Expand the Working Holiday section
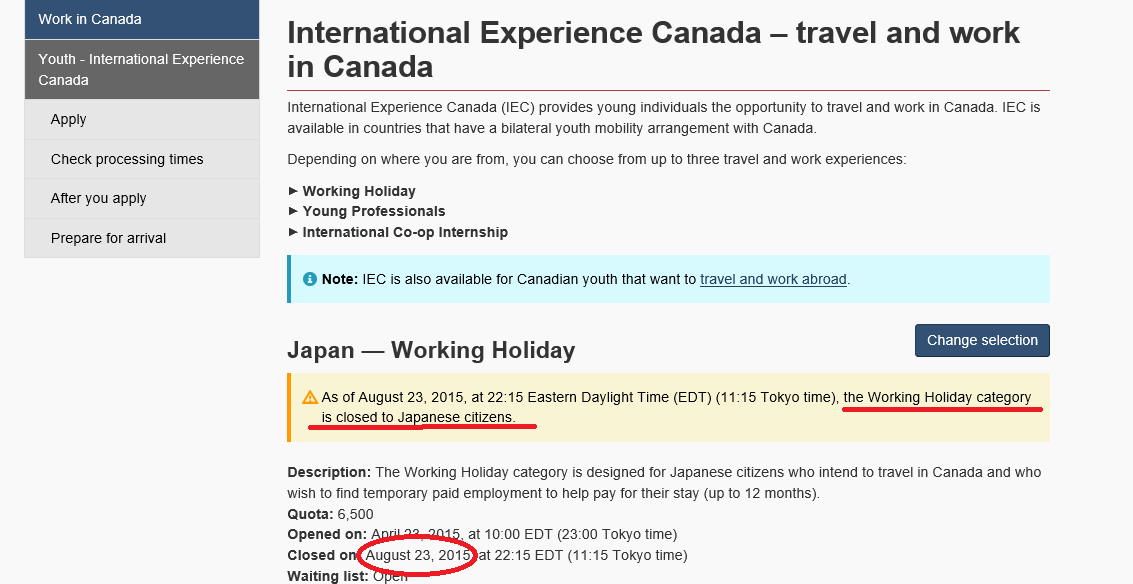The image size is (1133, 584). [x=359, y=191]
